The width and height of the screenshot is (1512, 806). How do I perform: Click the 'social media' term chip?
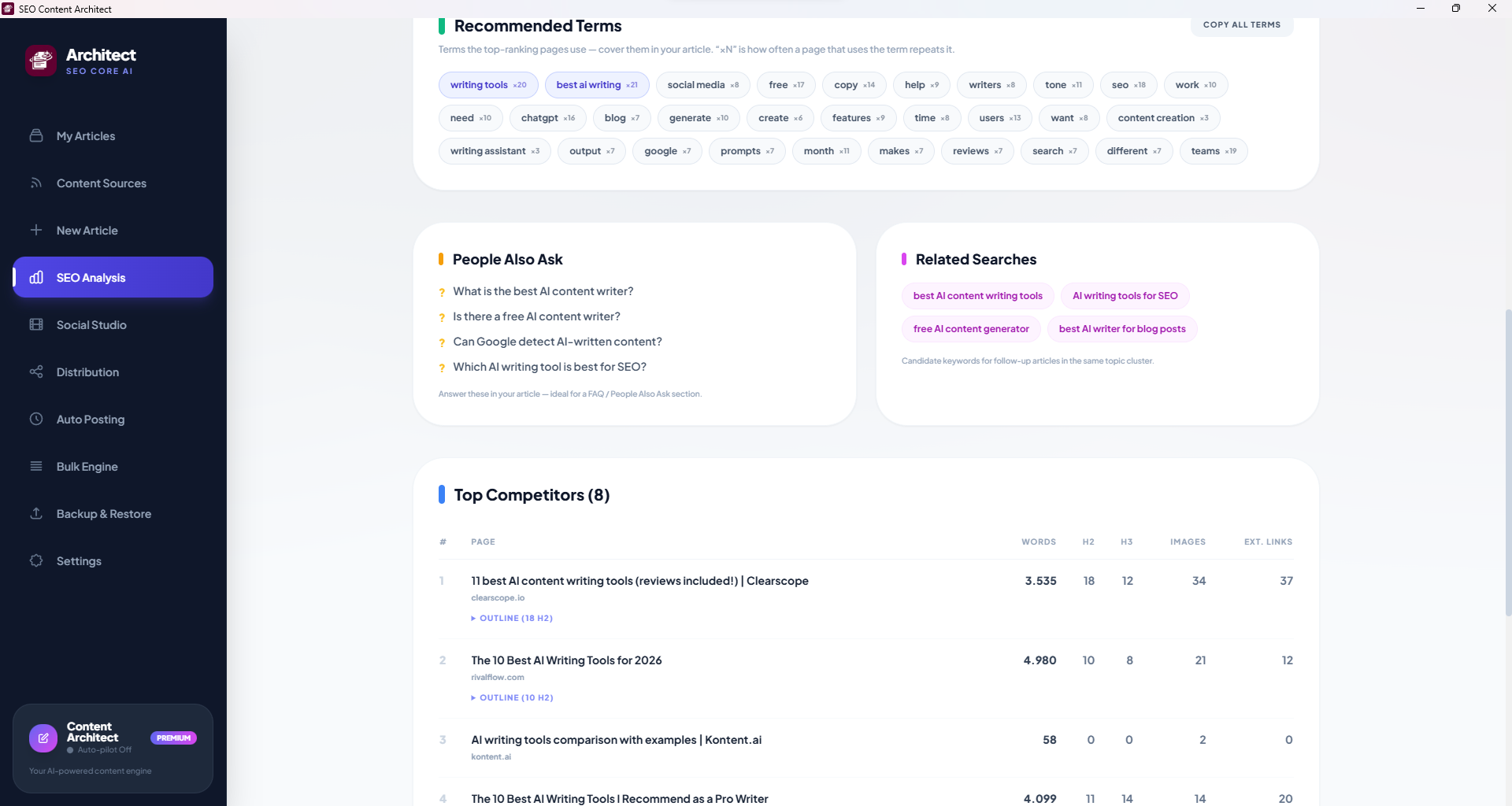tap(703, 85)
